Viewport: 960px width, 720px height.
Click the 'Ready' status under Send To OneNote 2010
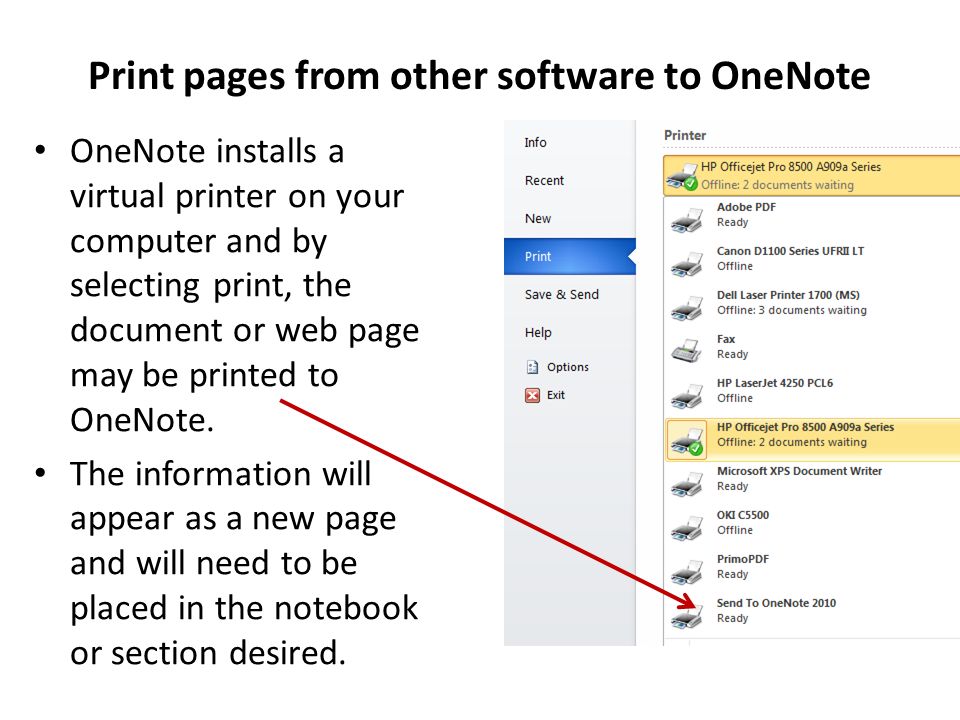(x=732, y=618)
